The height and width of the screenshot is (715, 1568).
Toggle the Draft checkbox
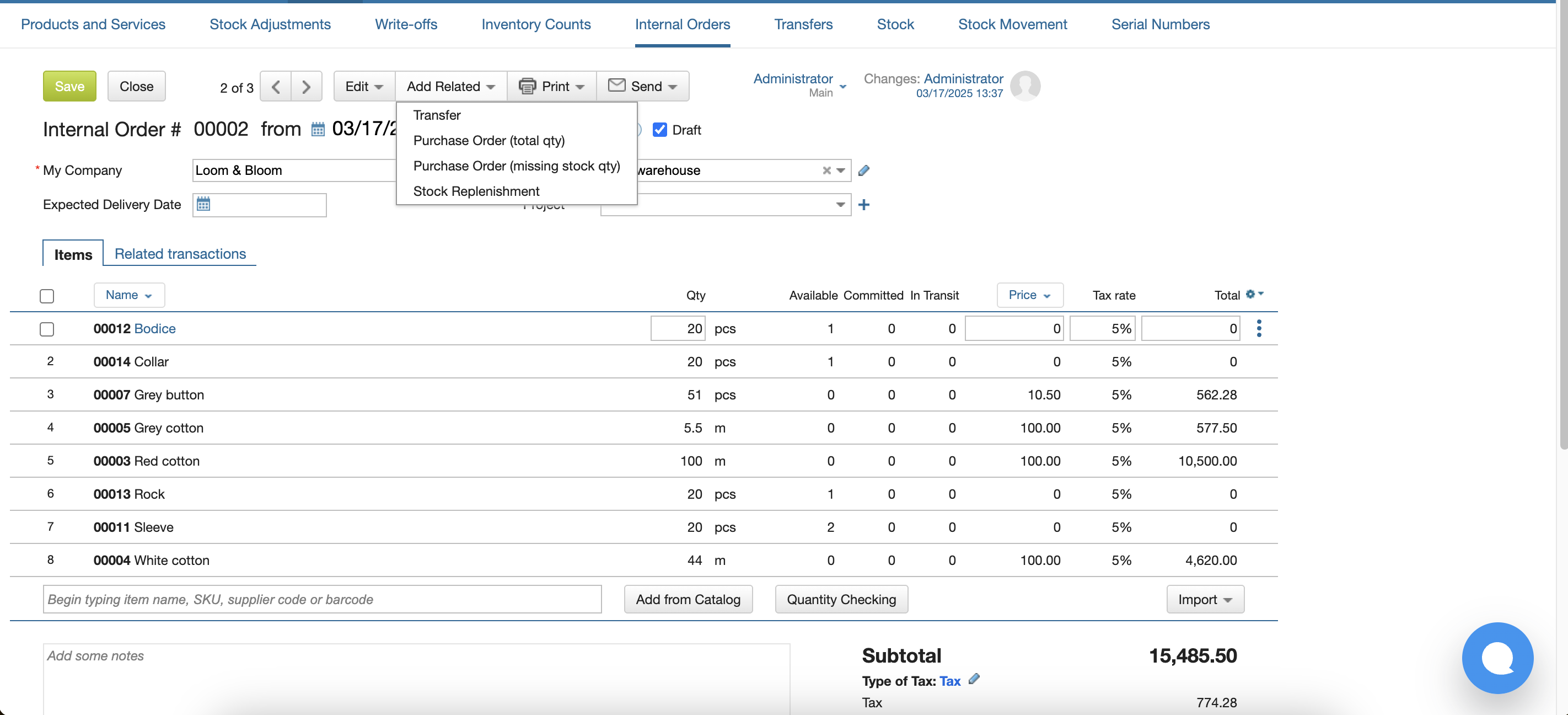click(659, 130)
